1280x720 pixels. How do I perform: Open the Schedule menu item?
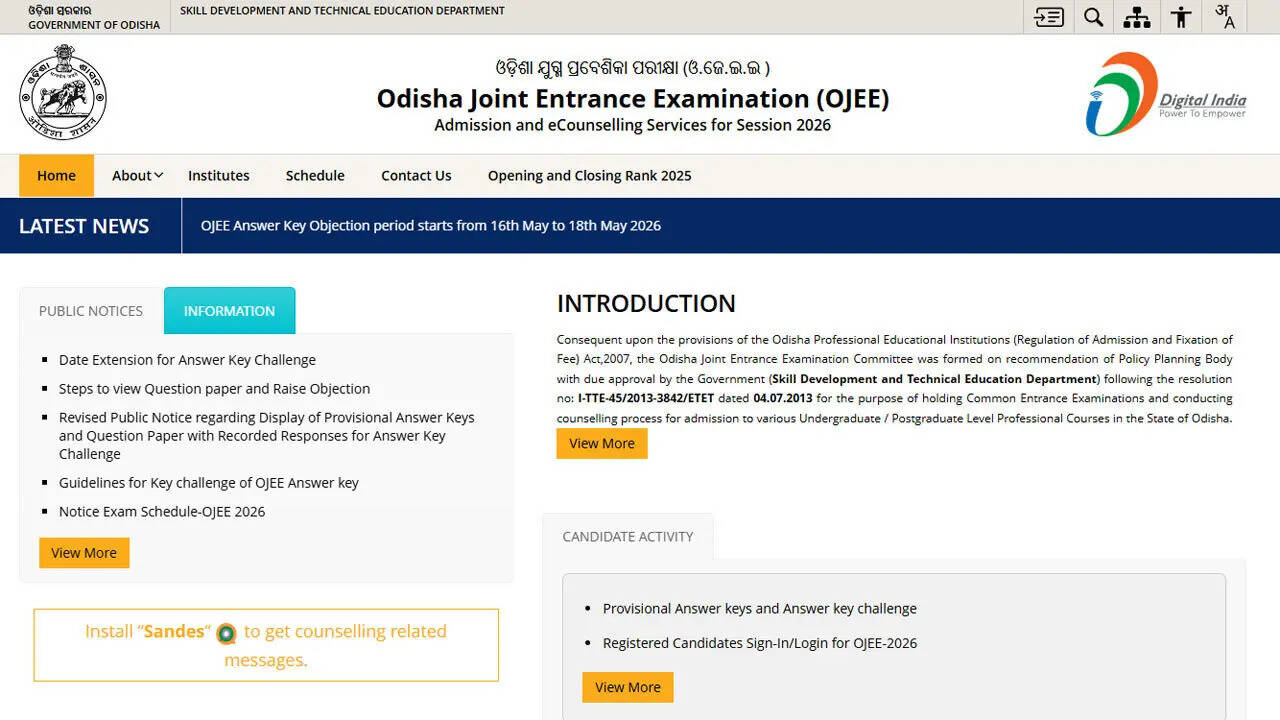click(x=315, y=175)
